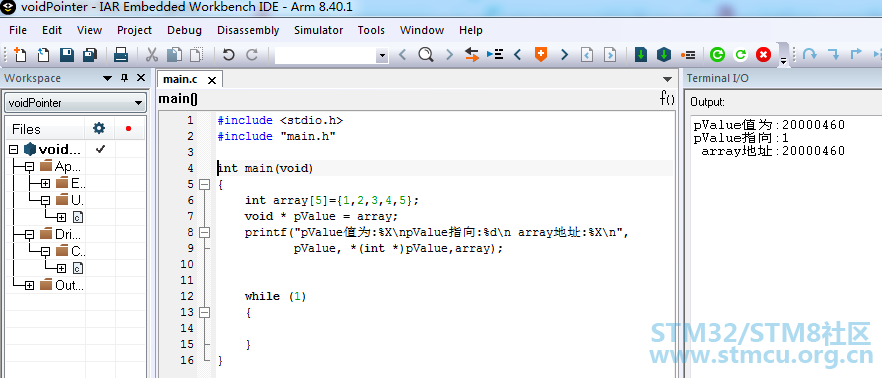Open the voidPointer configuration dropdown
The width and height of the screenshot is (882, 378).
pos(138,103)
